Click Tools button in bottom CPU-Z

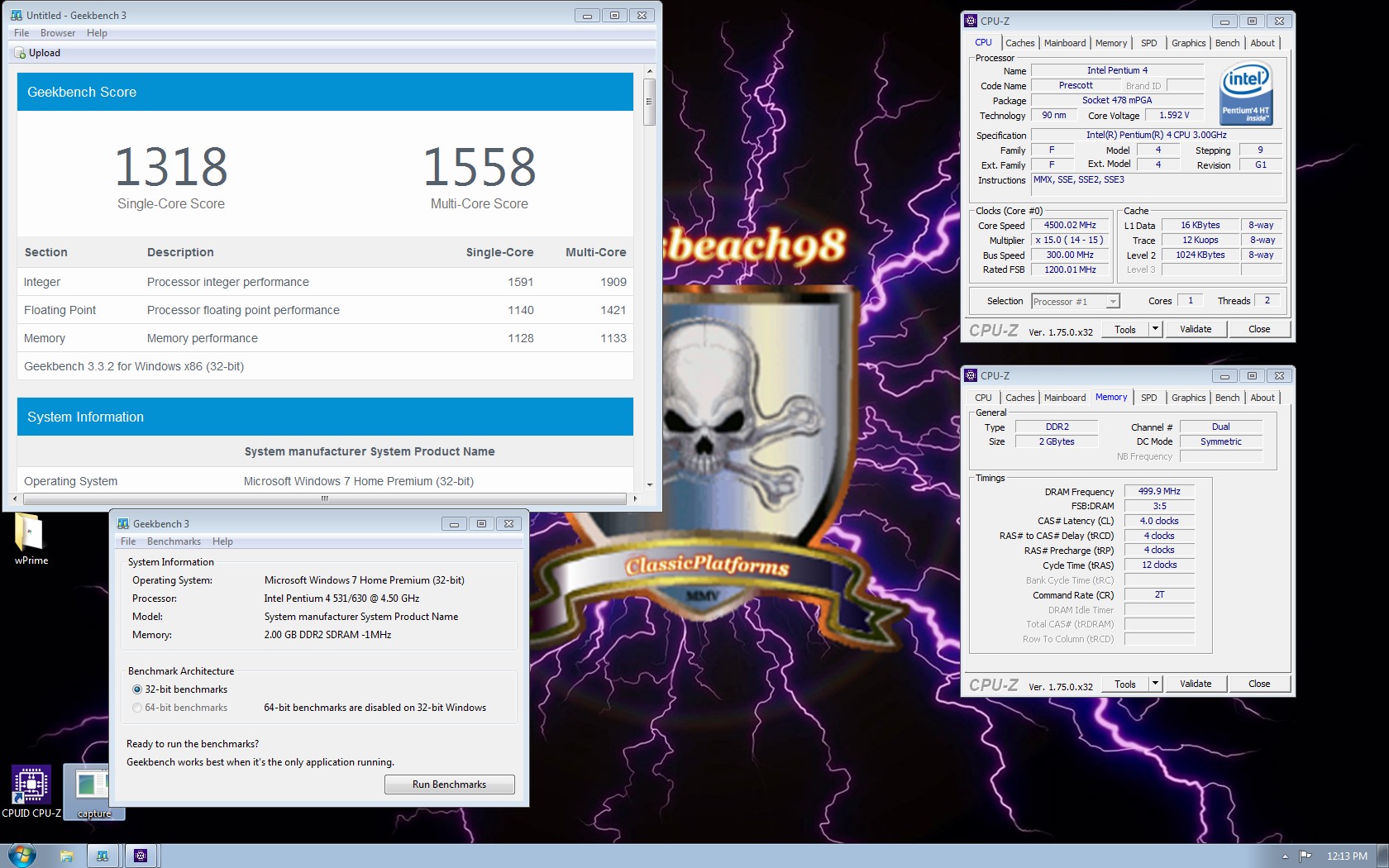tap(1124, 684)
